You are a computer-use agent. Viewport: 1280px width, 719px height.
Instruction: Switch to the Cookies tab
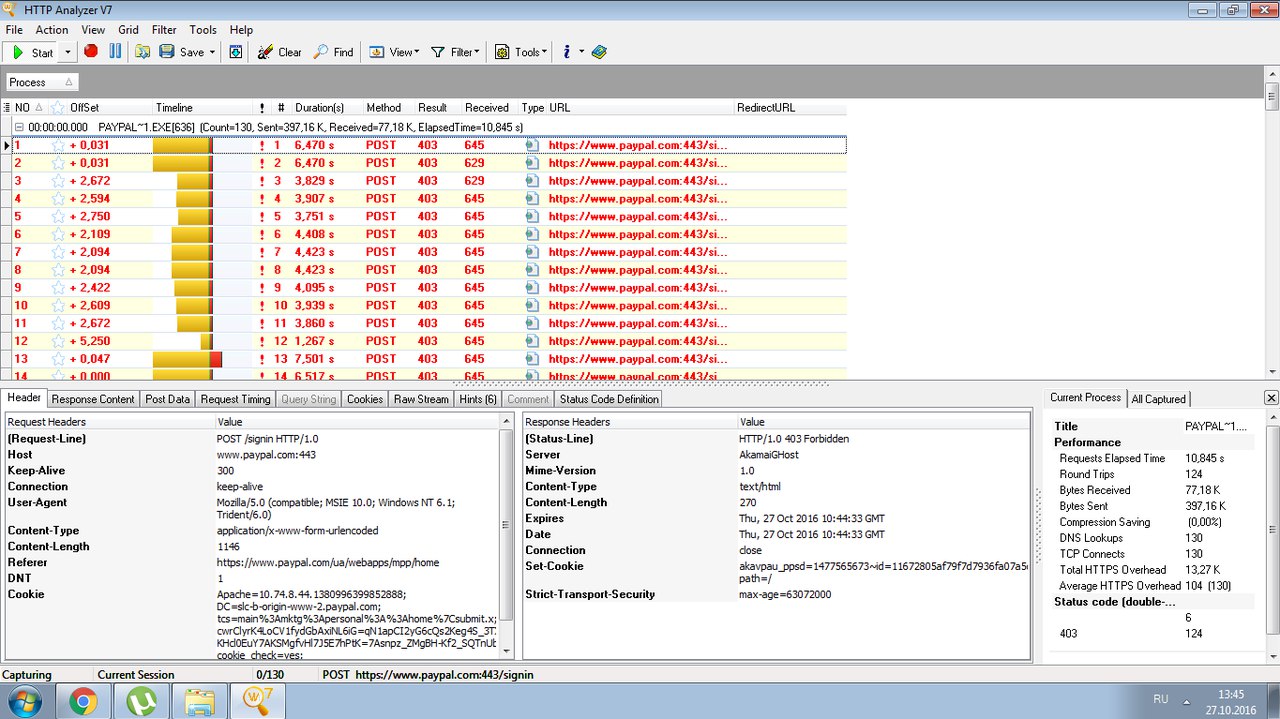365,399
